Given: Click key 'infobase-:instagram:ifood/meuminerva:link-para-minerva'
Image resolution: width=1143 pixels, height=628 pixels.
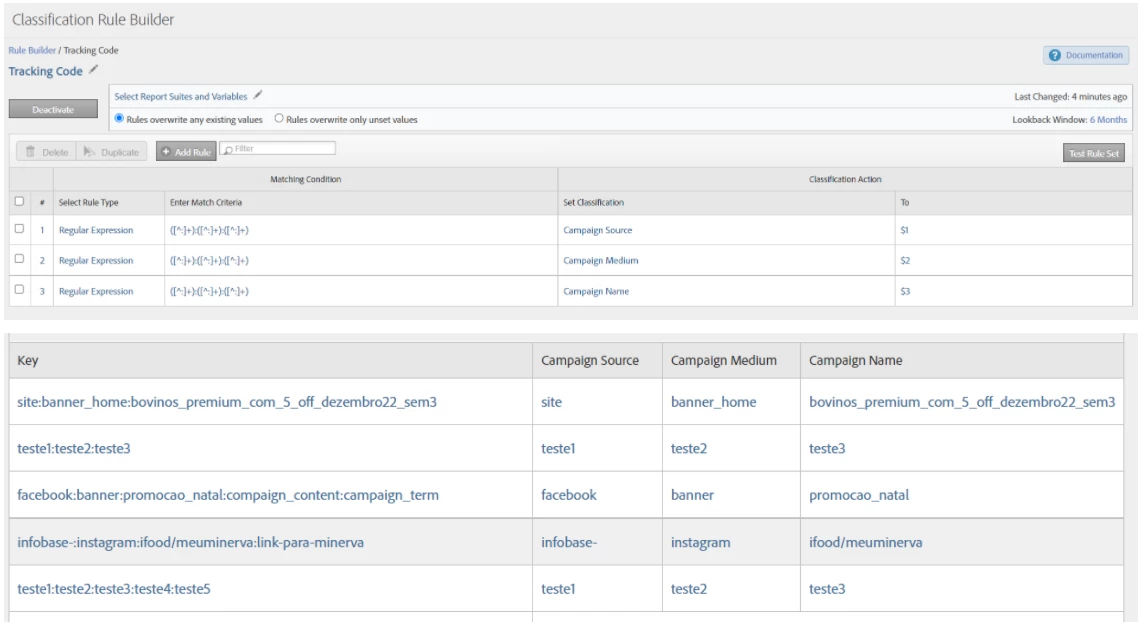Looking at the screenshot, I should [x=190, y=543].
